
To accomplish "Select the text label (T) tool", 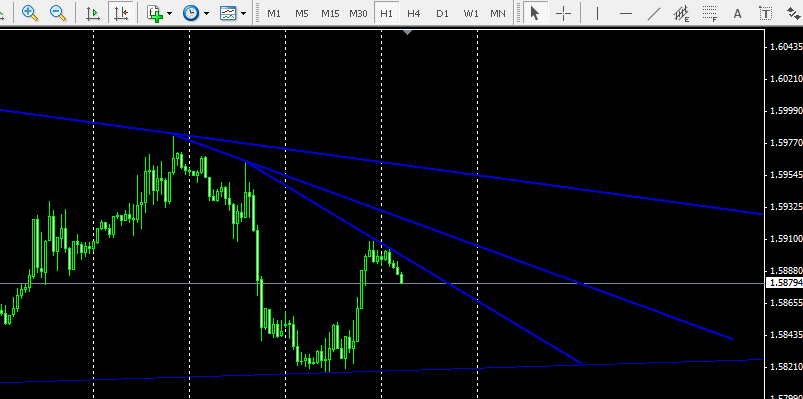I will [x=766, y=14].
